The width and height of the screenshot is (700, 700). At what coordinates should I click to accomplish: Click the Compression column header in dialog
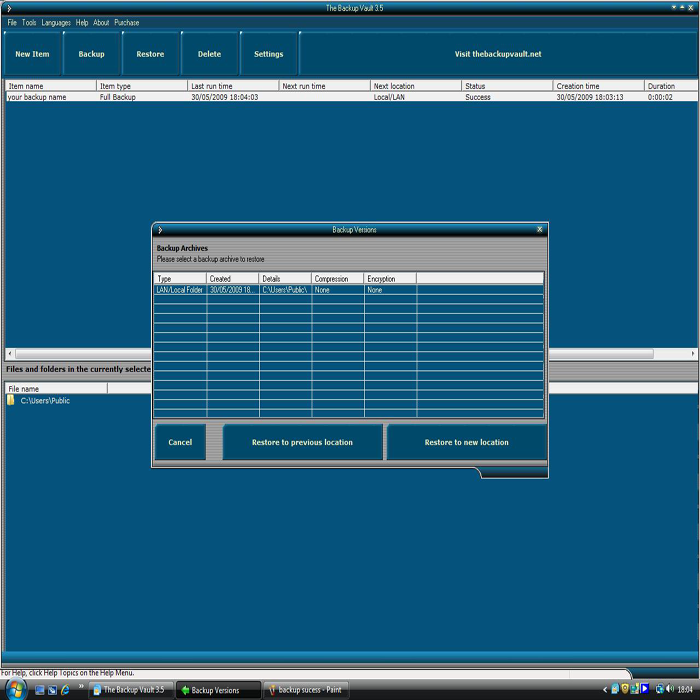[337, 279]
